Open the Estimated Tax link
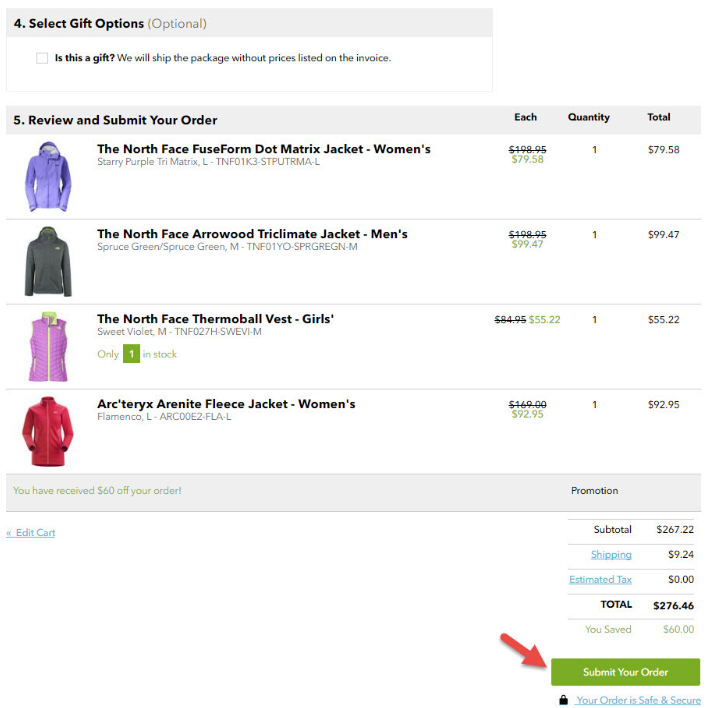 [600, 579]
